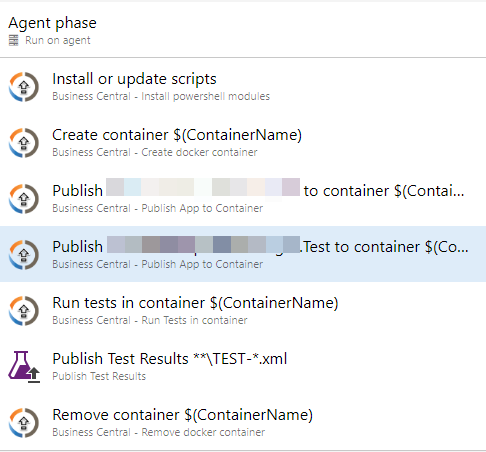Select the Remove container $(ContainerName) task
This screenshot has height=452, width=486.
[243, 422]
